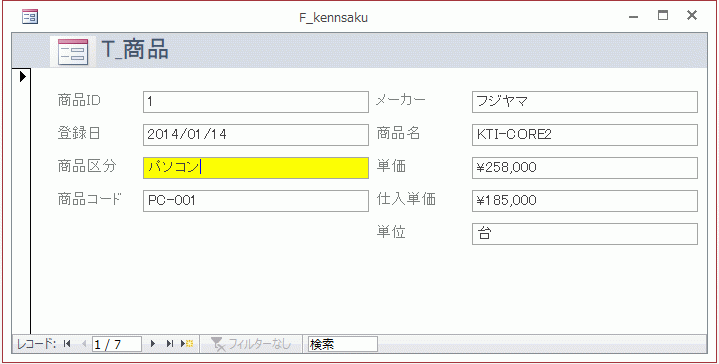Click the メーカー label
719x364 pixels.
(x=401, y=100)
